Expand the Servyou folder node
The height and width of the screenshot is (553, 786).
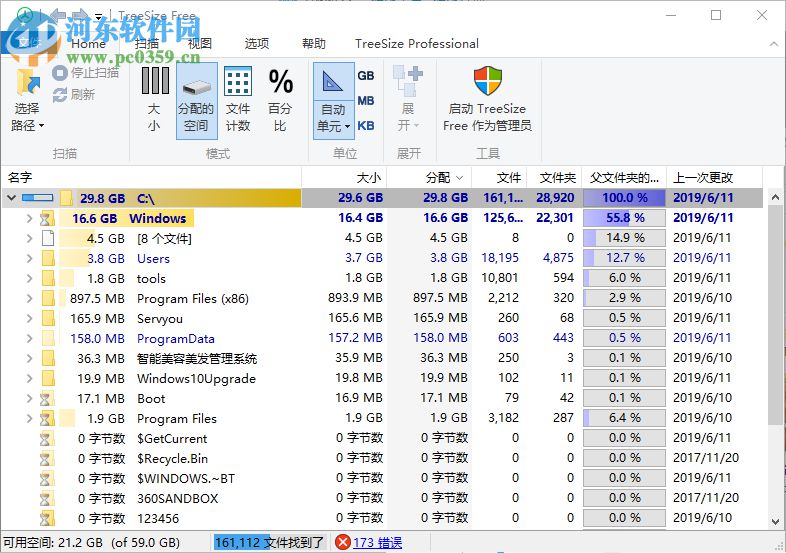coord(29,318)
